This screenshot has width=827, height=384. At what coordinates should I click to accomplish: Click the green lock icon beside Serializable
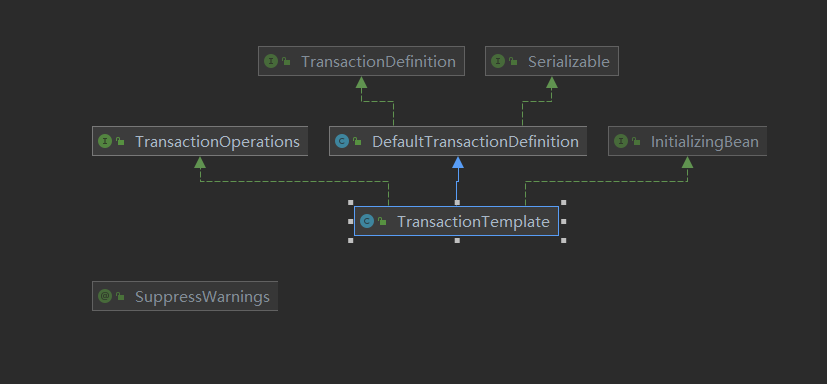(x=513, y=62)
